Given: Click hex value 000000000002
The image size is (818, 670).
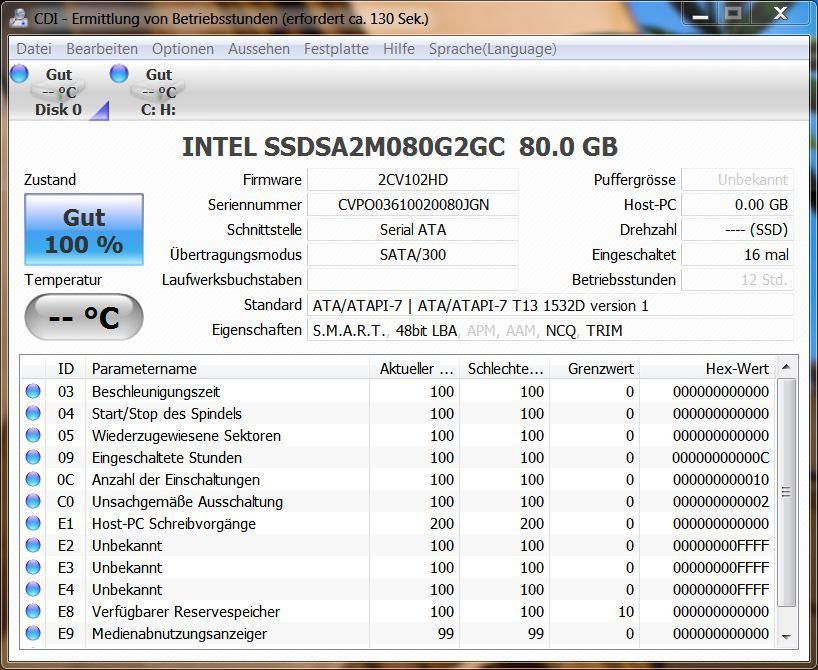Looking at the screenshot, I should tap(720, 501).
